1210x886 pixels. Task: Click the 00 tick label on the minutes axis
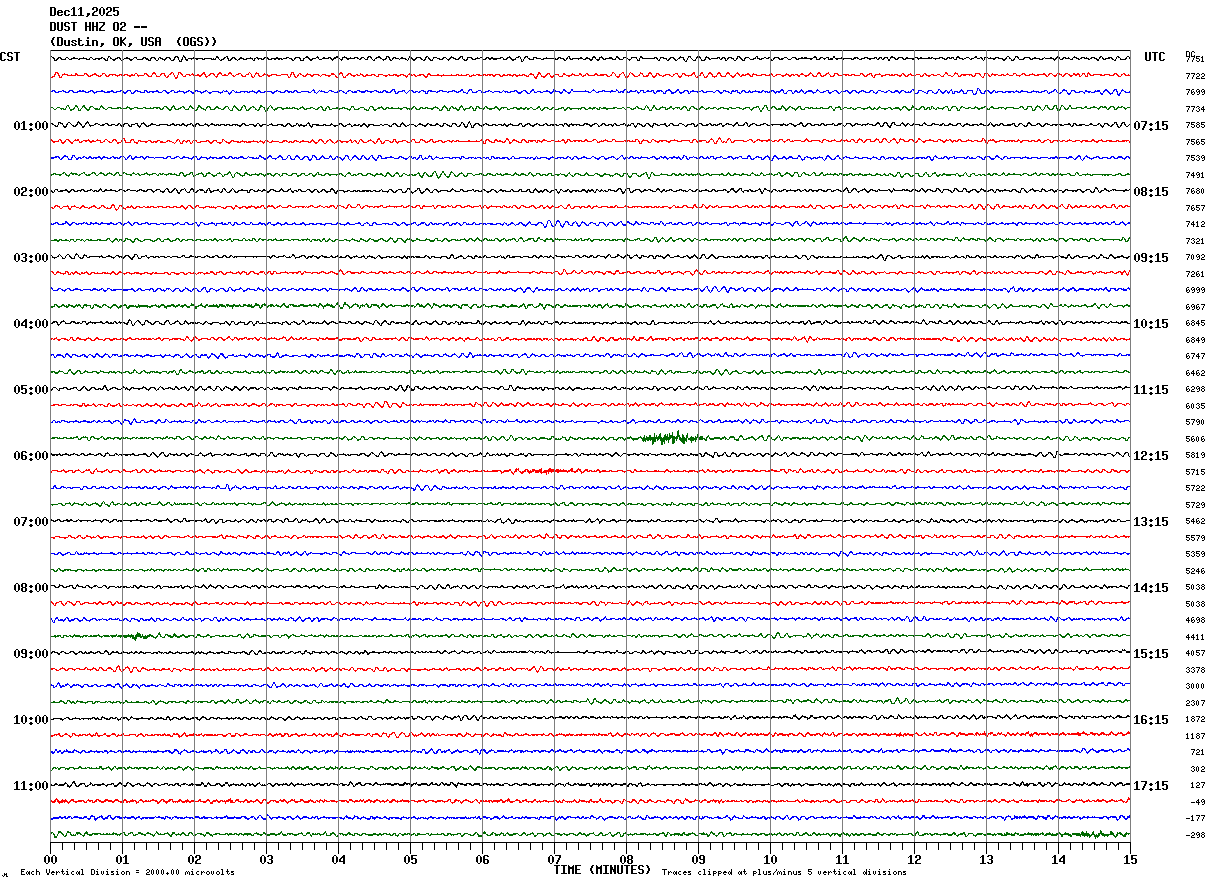coord(50,859)
